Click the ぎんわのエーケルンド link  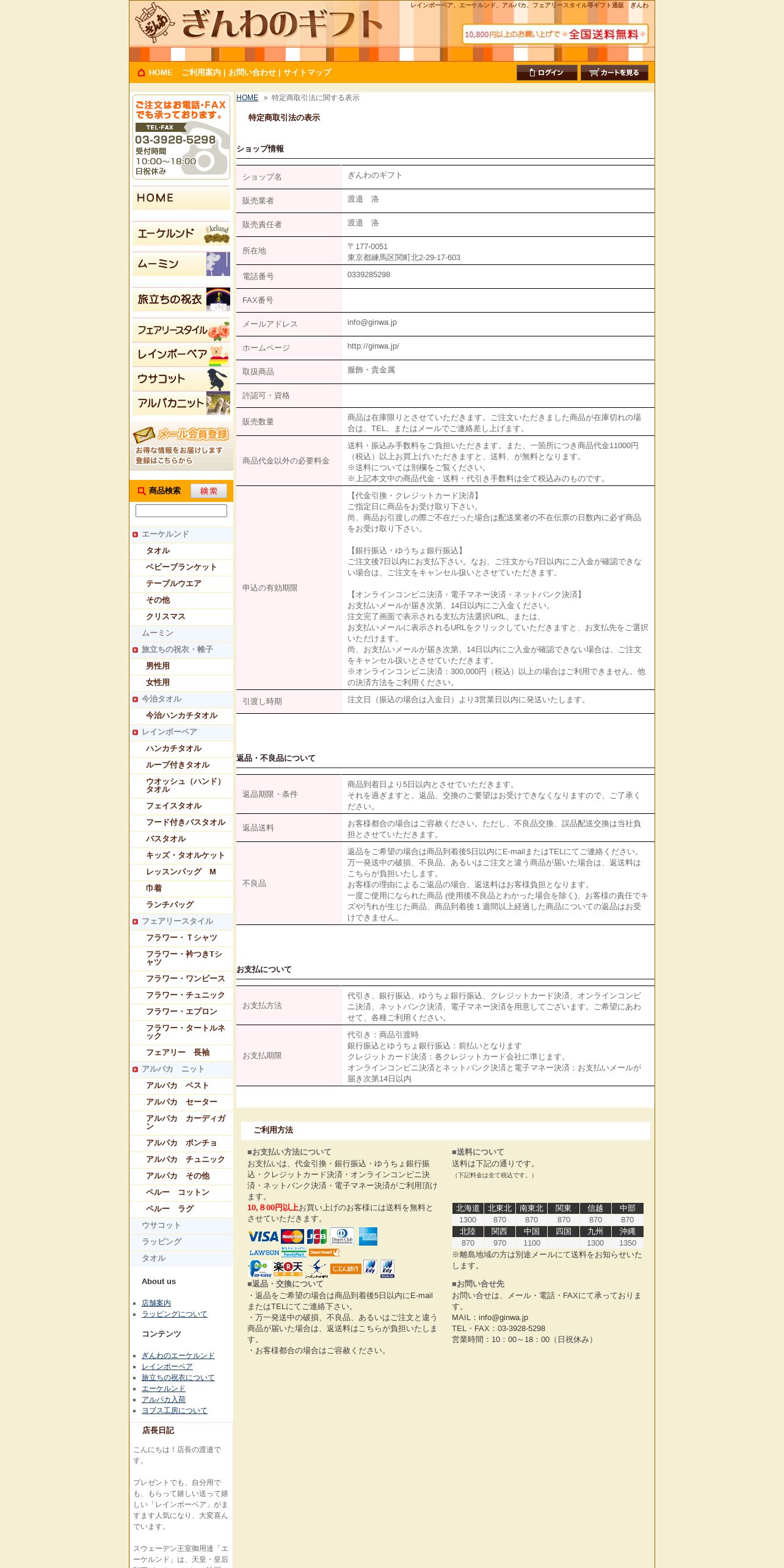[178, 1356]
